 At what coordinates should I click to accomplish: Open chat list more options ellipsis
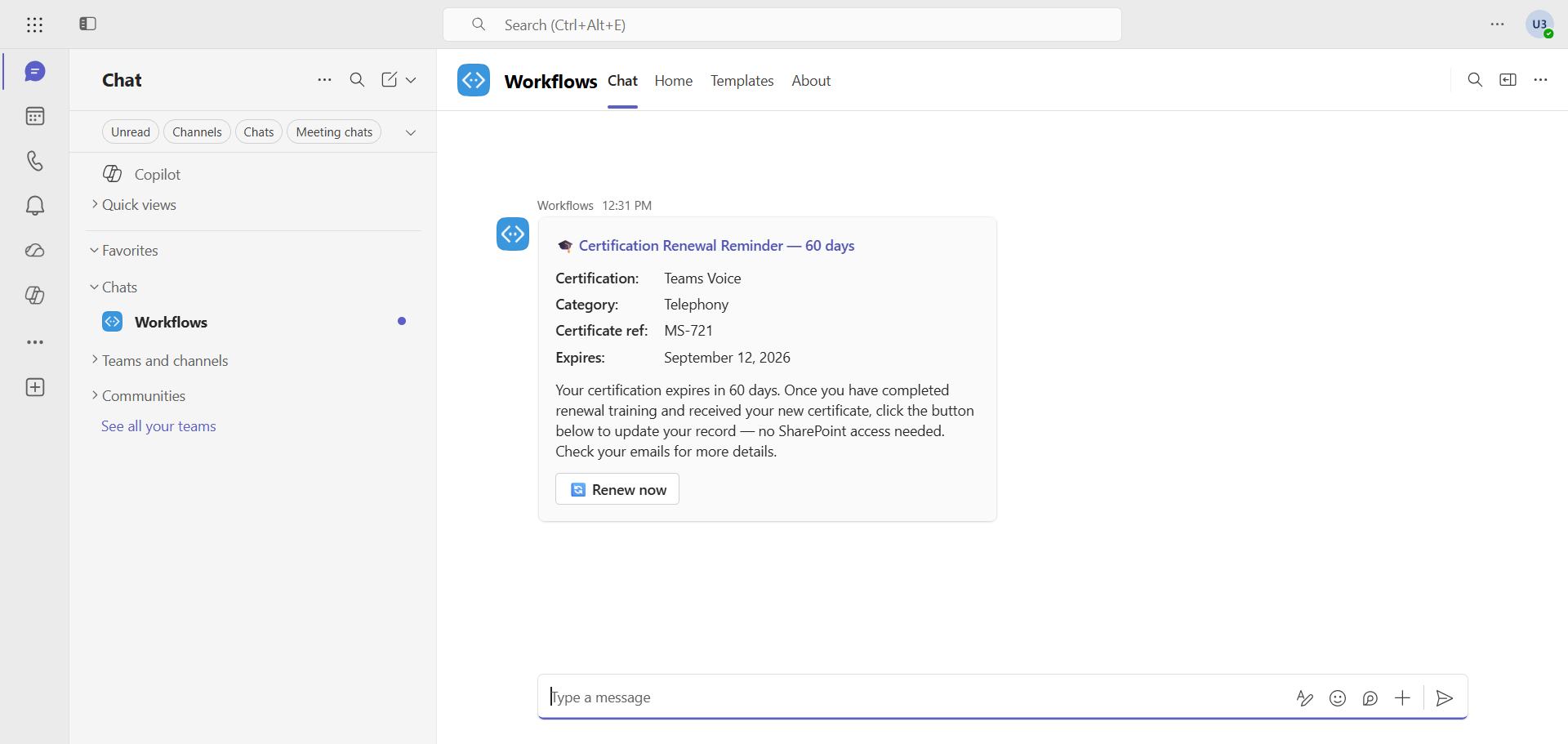(x=324, y=80)
